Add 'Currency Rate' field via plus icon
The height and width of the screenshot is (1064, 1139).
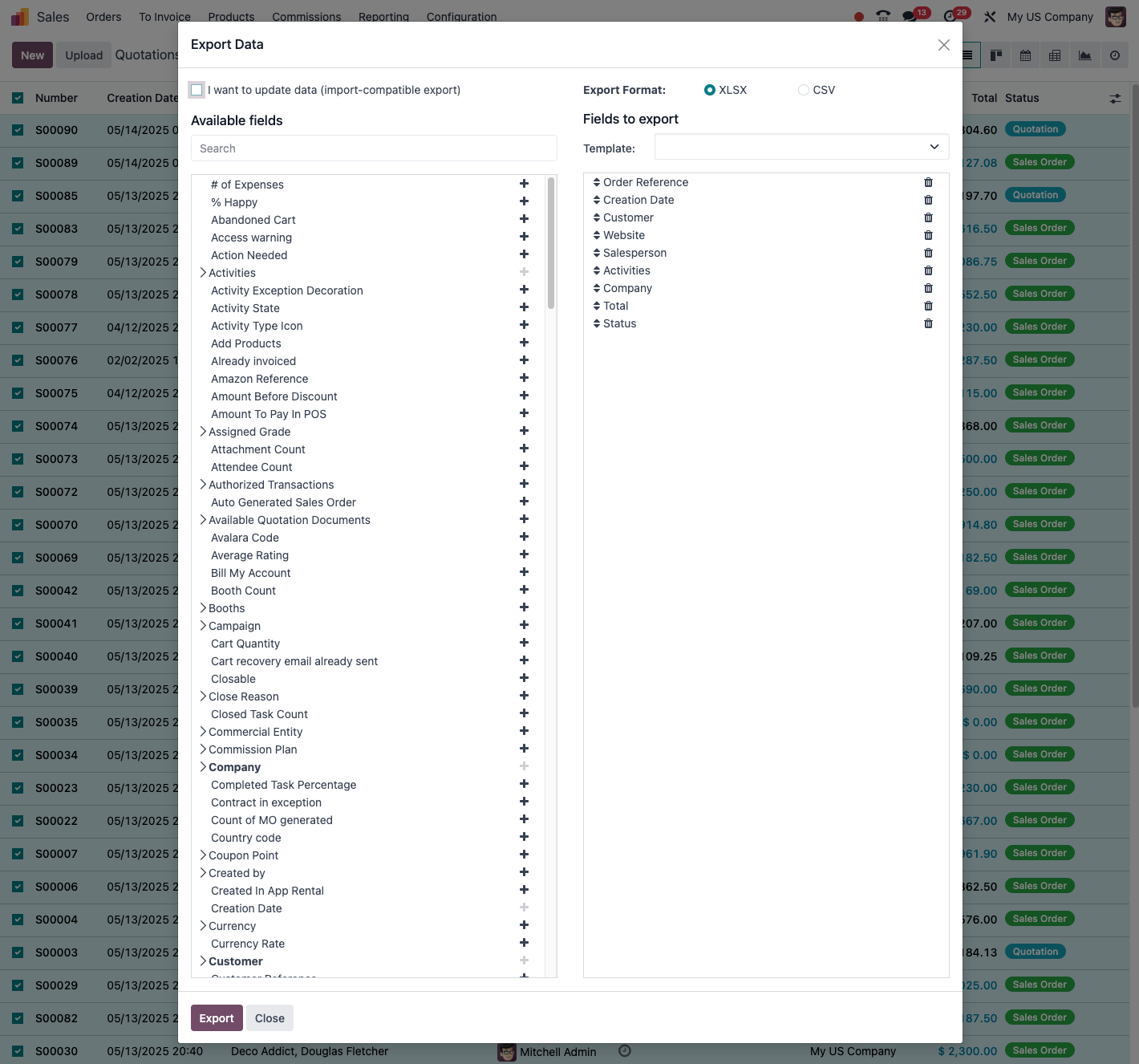[524, 943]
